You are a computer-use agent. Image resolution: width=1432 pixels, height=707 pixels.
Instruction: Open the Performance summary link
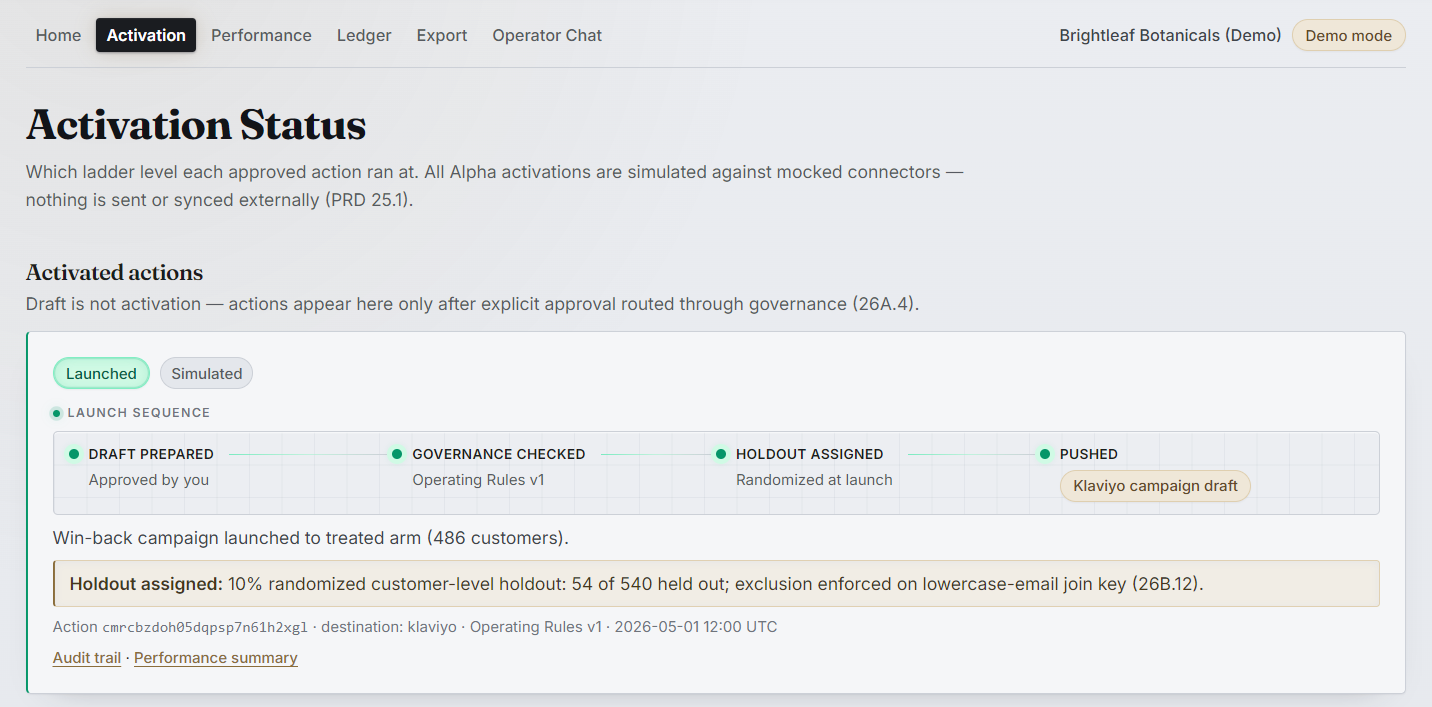[x=216, y=658]
